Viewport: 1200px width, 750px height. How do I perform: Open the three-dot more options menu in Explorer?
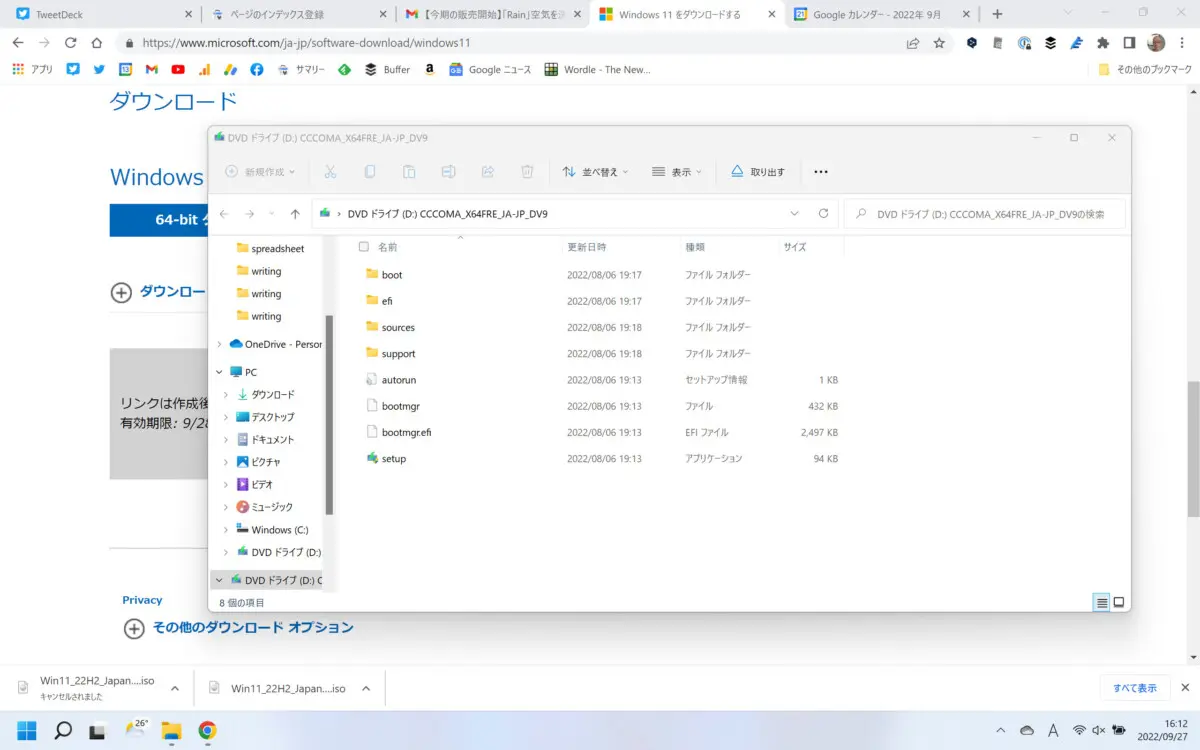click(821, 172)
